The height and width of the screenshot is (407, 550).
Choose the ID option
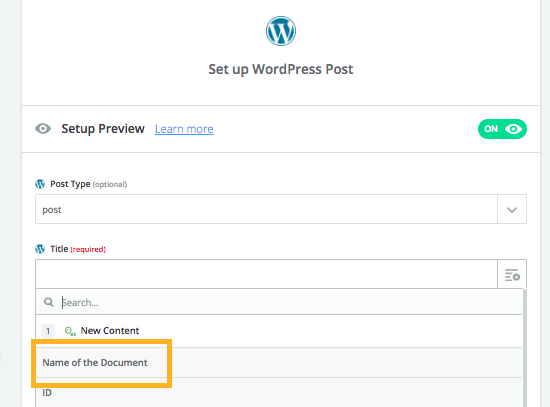click(279, 393)
